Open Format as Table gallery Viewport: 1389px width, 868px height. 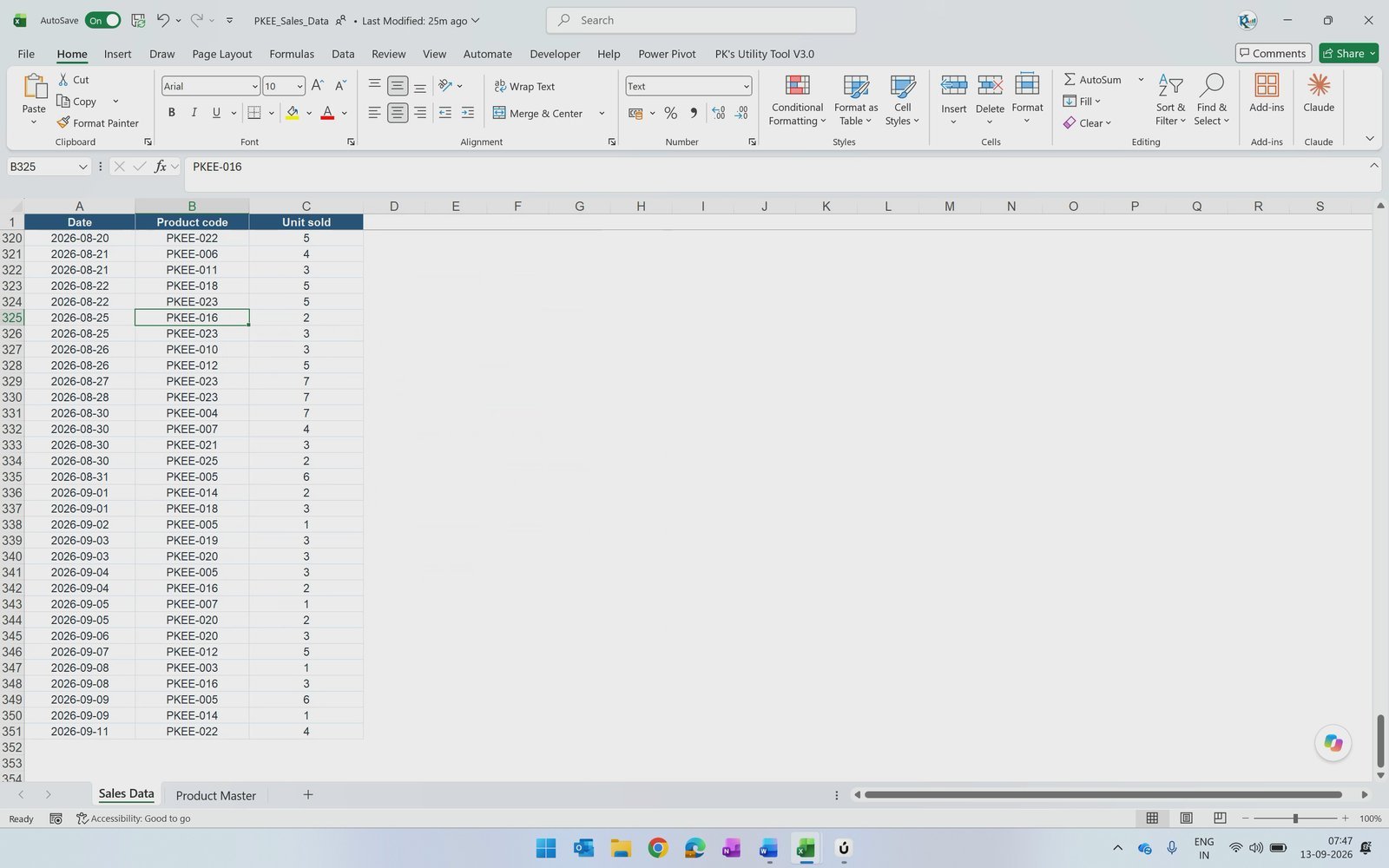tap(856, 101)
